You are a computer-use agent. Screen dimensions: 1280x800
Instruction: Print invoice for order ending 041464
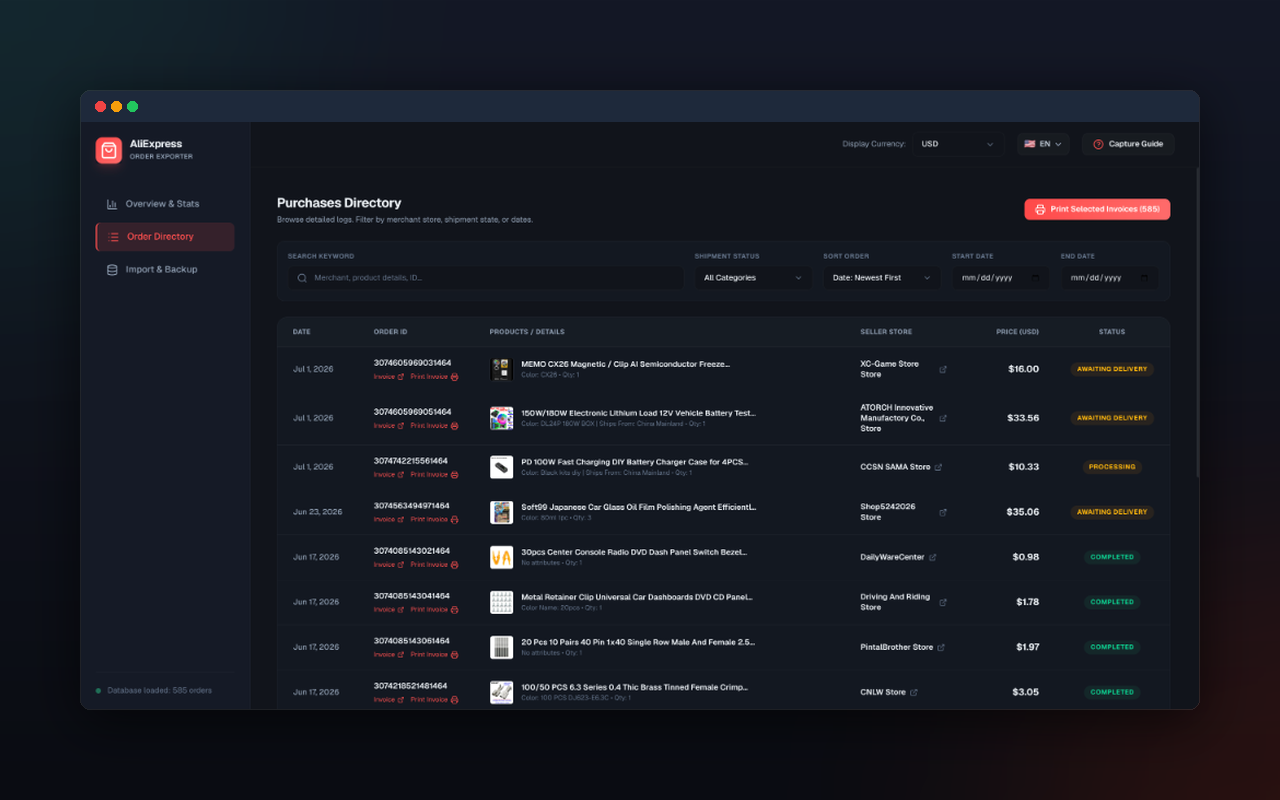coord(434,610)
